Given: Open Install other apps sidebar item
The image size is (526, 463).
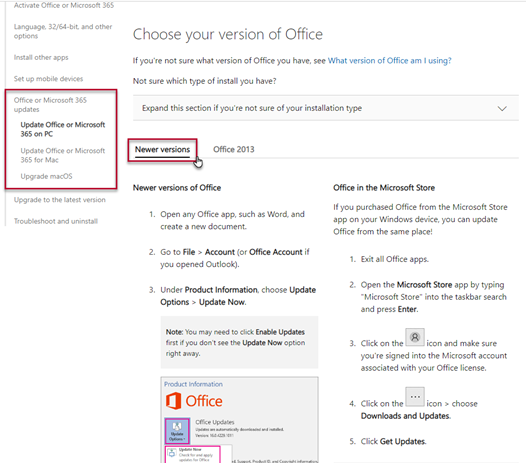Looking at the screenshot, I should coord(41,57).
